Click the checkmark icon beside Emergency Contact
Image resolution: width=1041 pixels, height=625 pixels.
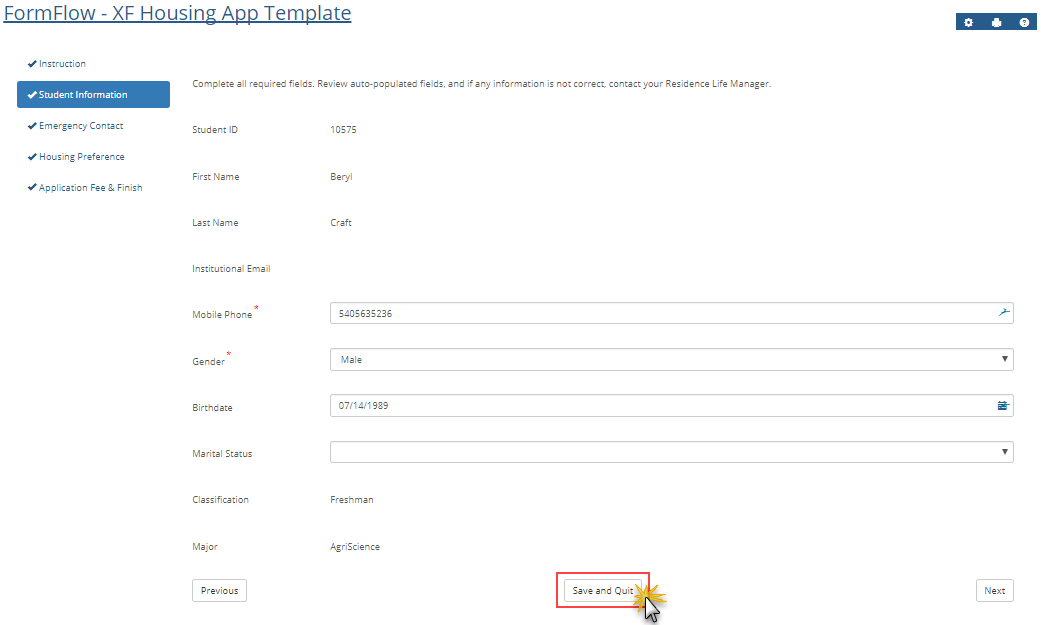(32, 126)
